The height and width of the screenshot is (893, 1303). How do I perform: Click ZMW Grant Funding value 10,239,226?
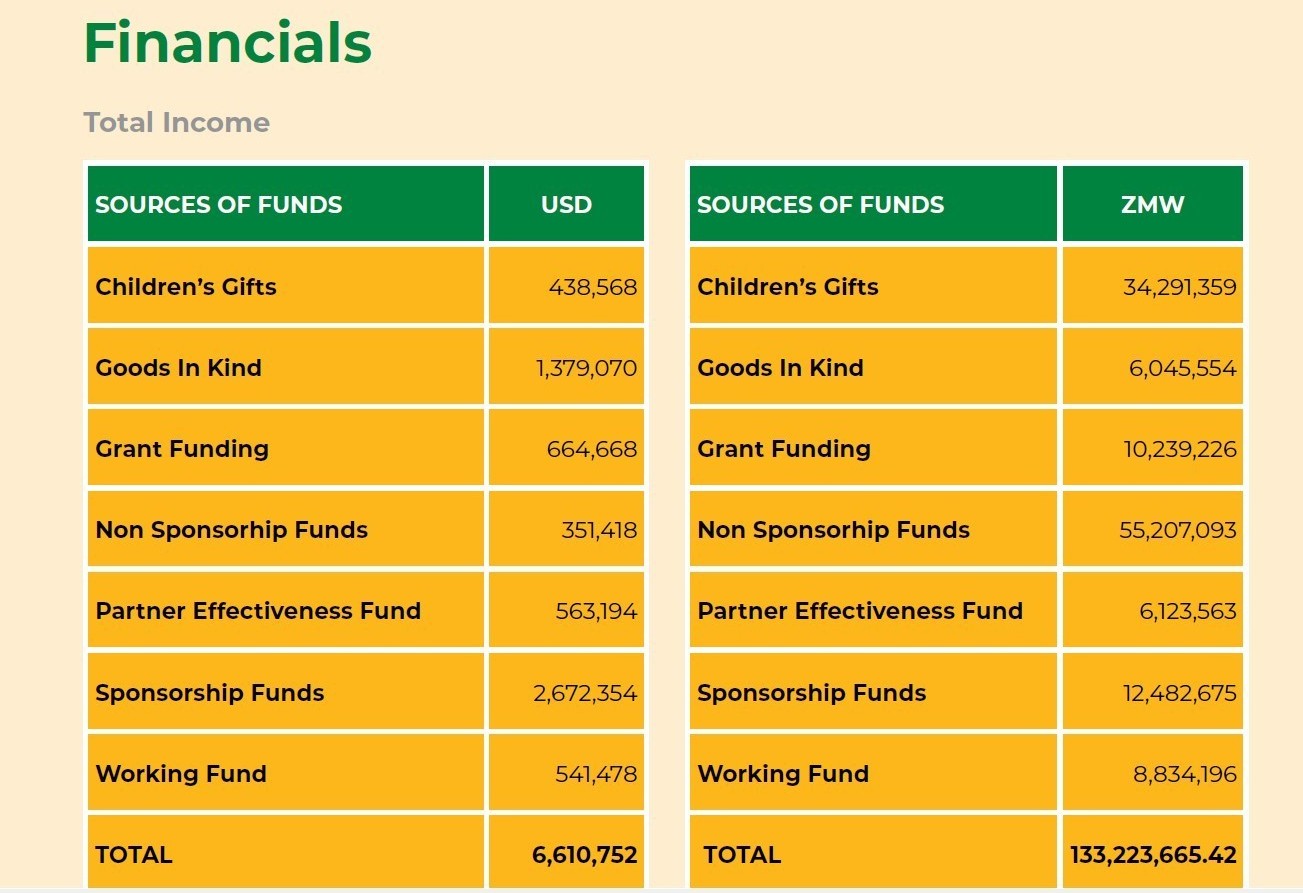pyautogui.click(x=1180, y=449)
